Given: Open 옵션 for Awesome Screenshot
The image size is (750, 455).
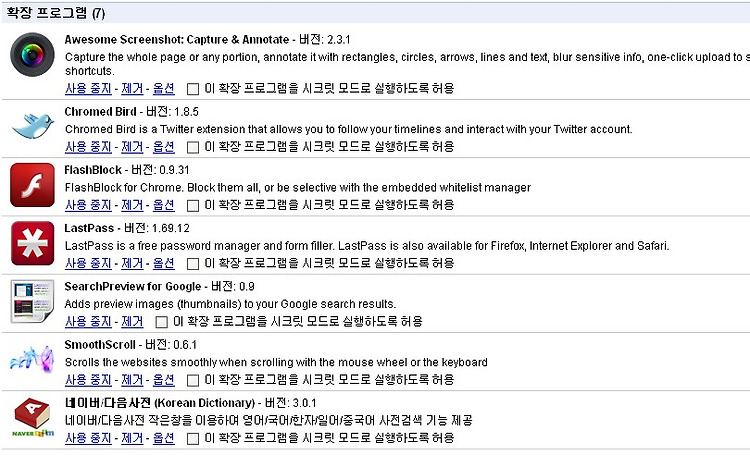Looking at the screenshot, I should [x=164, y=89].
